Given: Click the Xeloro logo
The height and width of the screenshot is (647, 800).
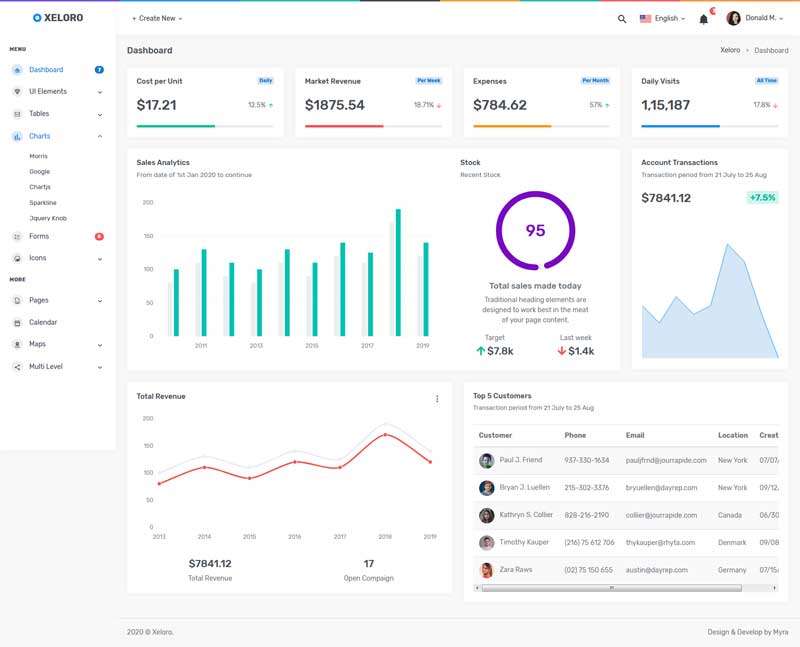Looking at the screenshot, I should tap(58, 18).
